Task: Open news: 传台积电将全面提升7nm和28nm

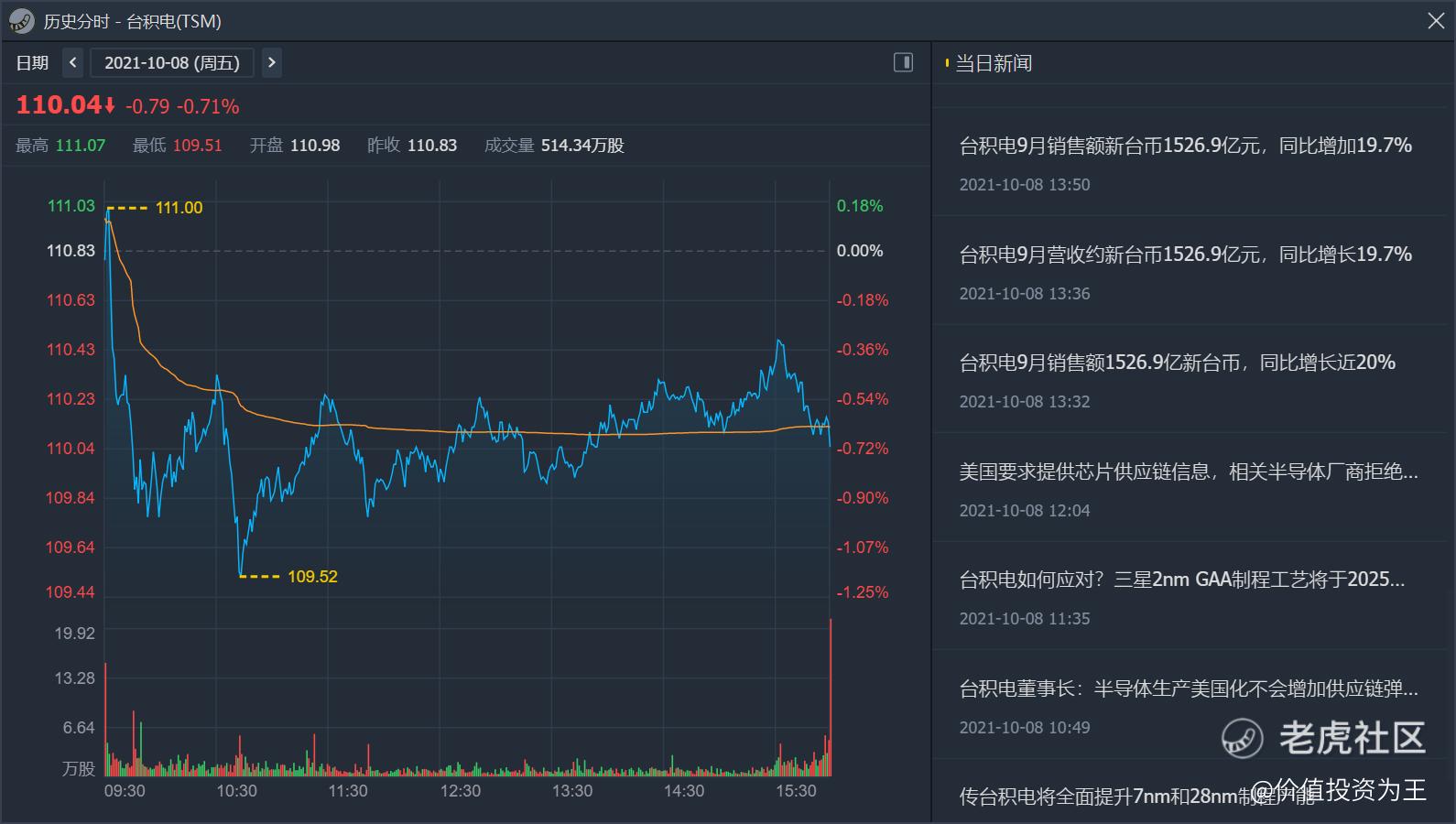Action: click(x=1135, y=797)
